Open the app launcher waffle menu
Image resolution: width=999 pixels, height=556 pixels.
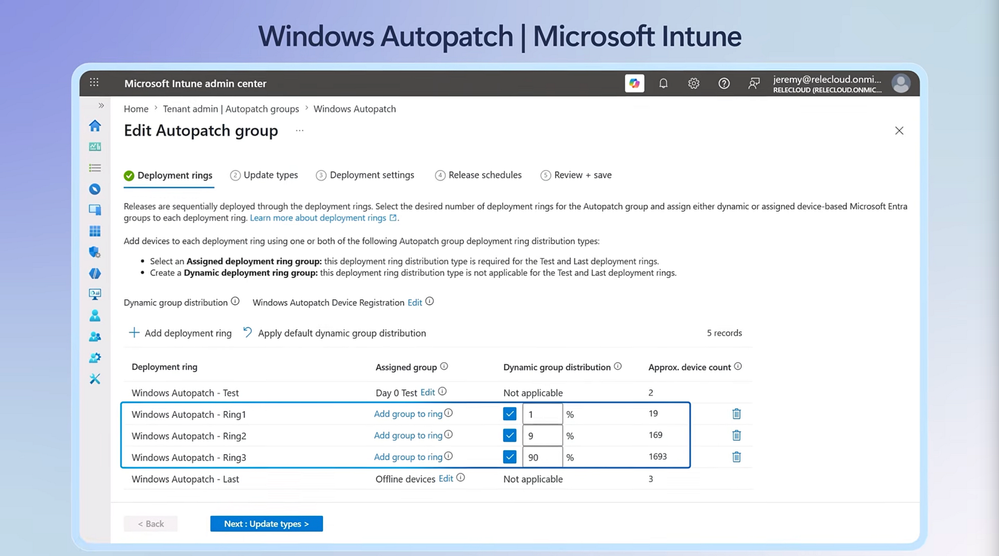[94, 83]
